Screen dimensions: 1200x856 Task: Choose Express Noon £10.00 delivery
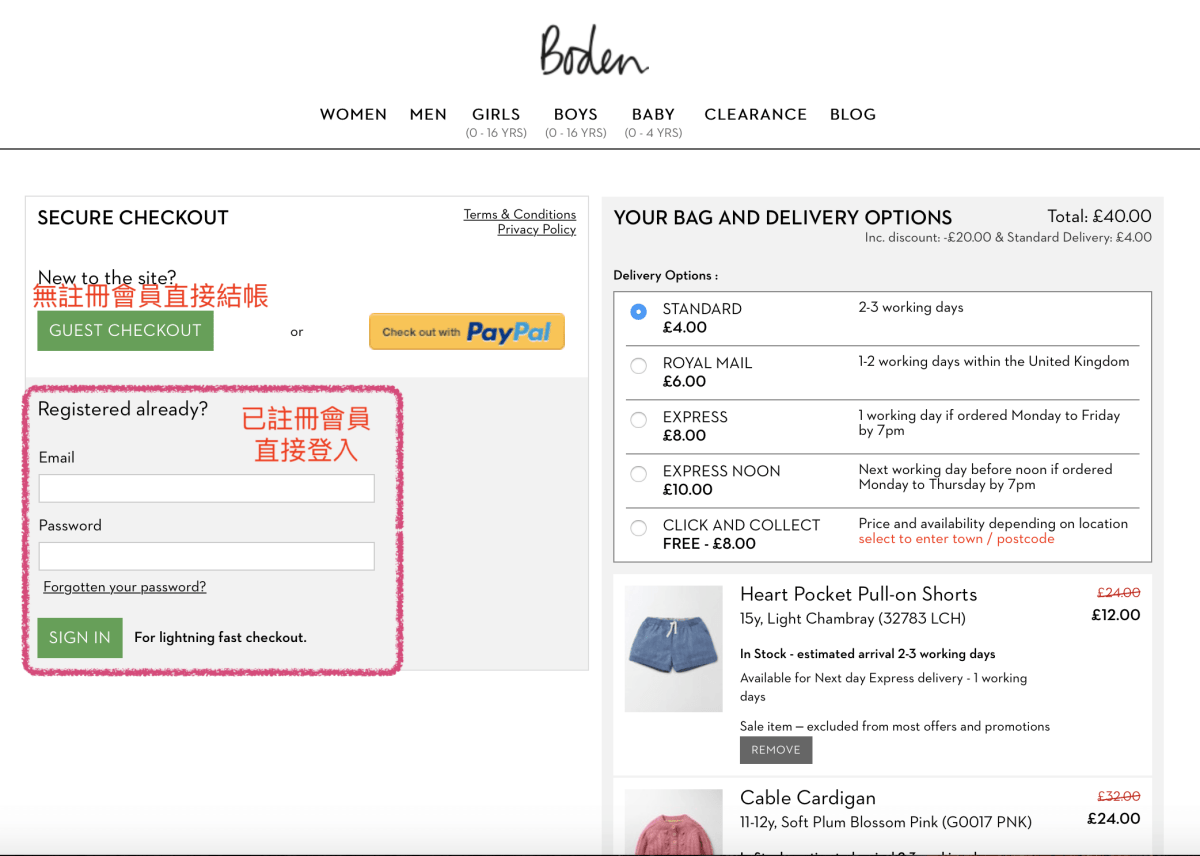[x=639, y=474]
